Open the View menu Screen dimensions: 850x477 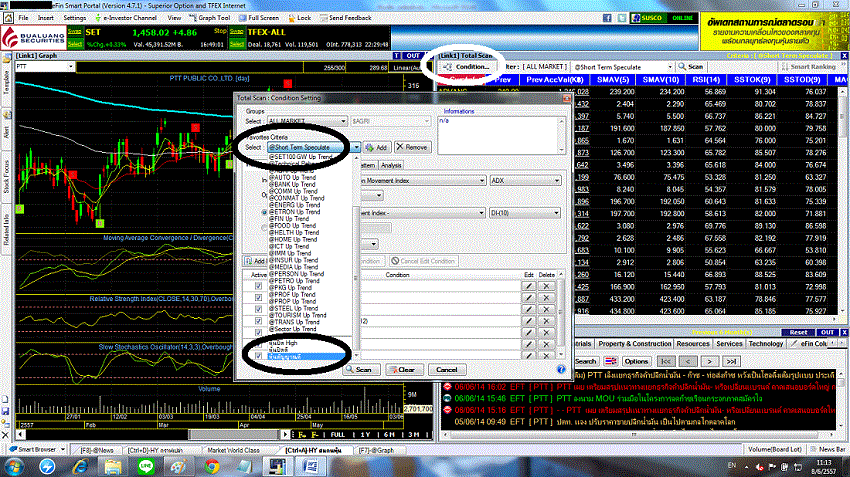174,18
